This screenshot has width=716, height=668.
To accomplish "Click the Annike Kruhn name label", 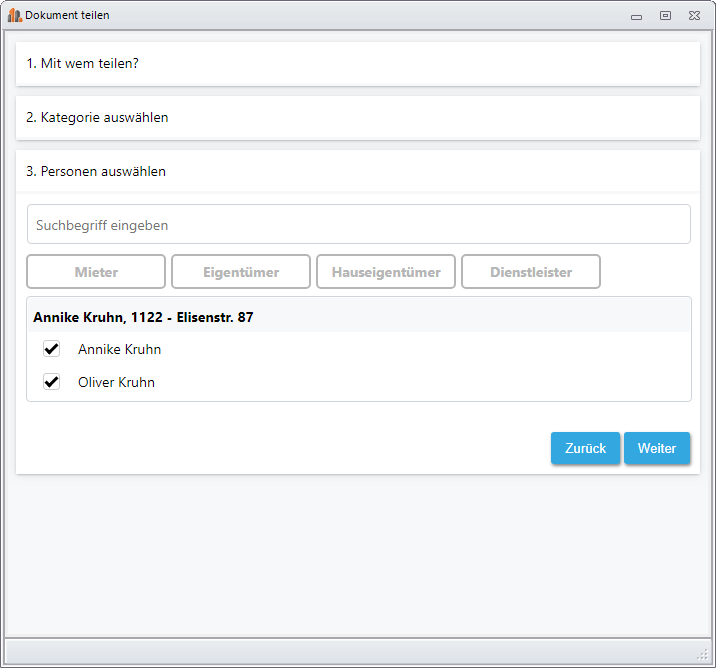I will click(x=120, y=349).
